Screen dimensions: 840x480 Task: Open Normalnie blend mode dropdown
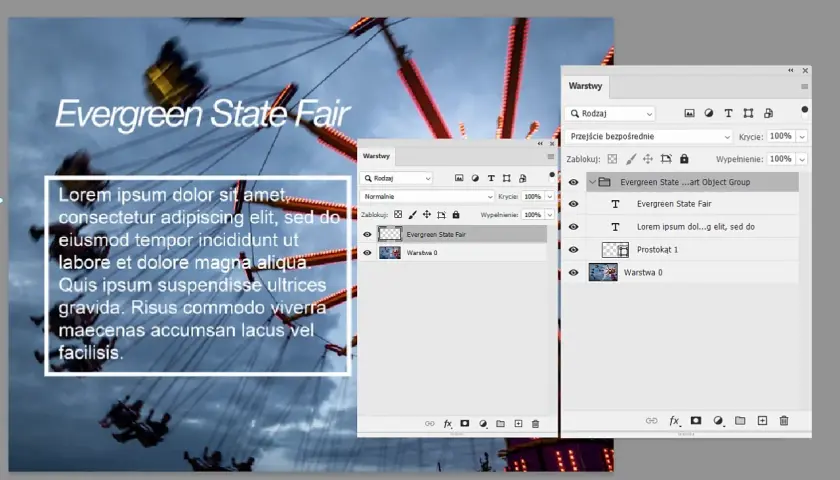427,197
